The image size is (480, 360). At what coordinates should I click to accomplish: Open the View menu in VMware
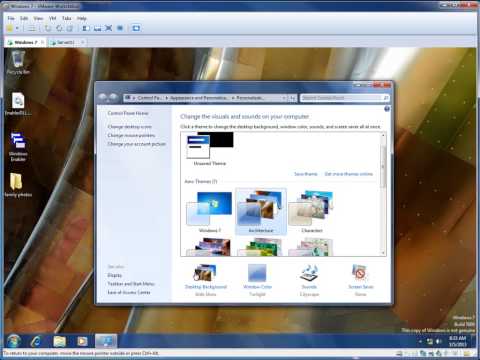click(38, 18)
